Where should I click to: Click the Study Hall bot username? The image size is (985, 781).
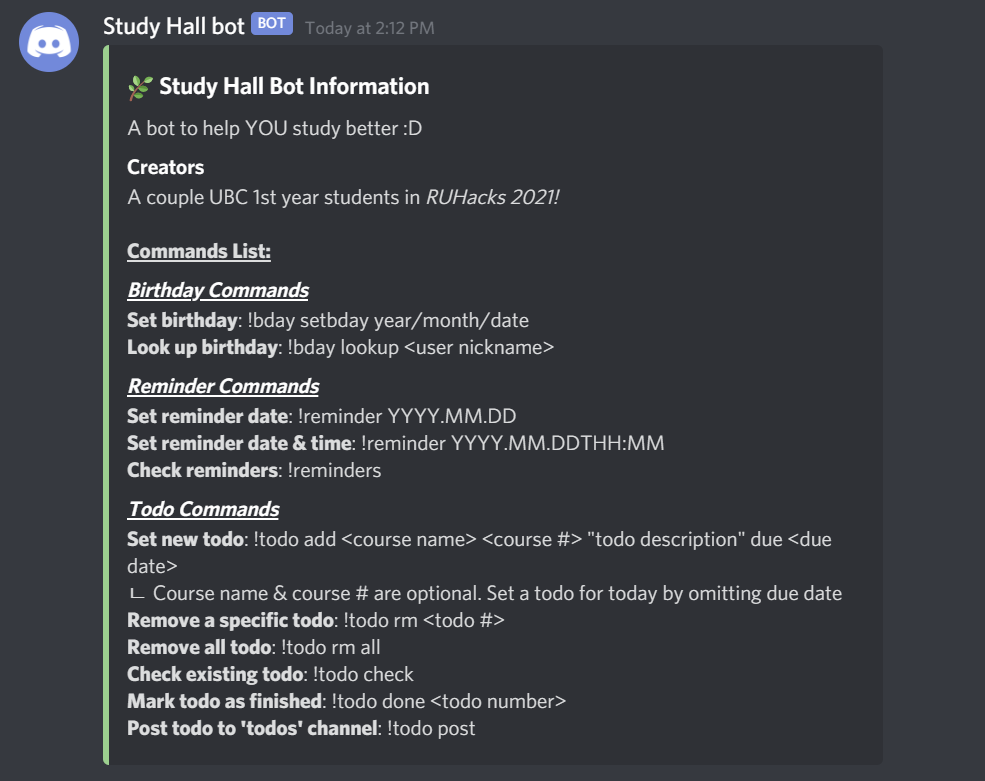point(174,26)
